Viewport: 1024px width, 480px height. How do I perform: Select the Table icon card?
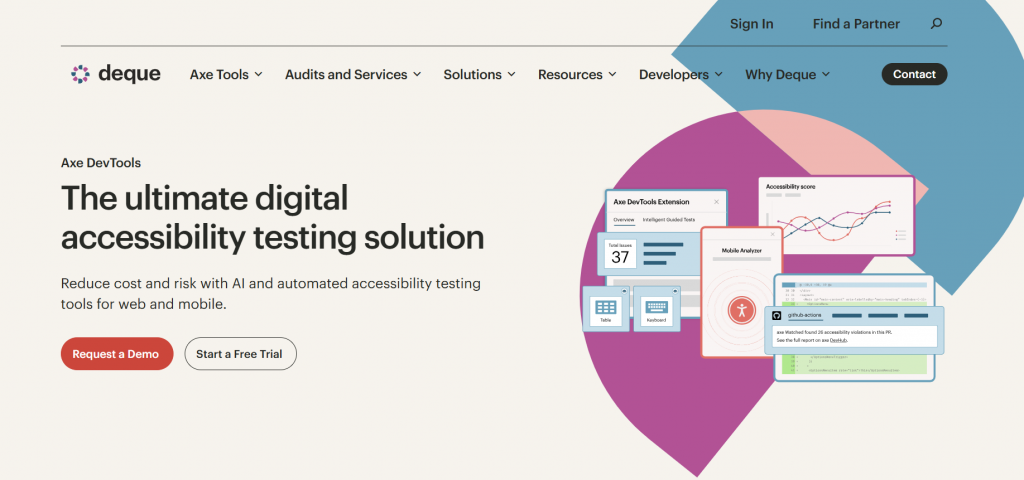coord(605,309)
